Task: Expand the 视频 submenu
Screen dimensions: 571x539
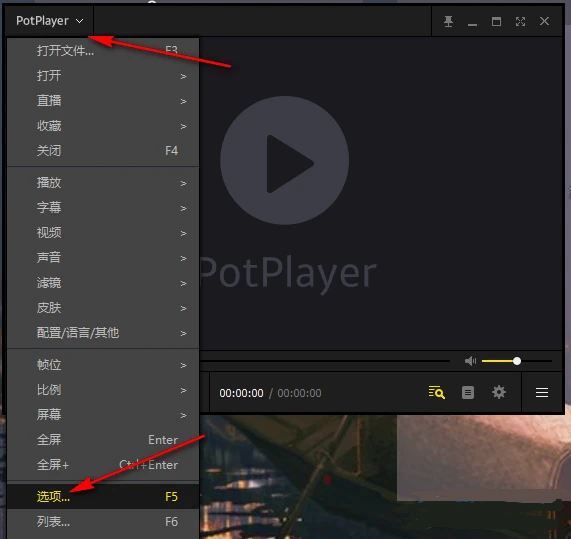Action: coord(103,232)
